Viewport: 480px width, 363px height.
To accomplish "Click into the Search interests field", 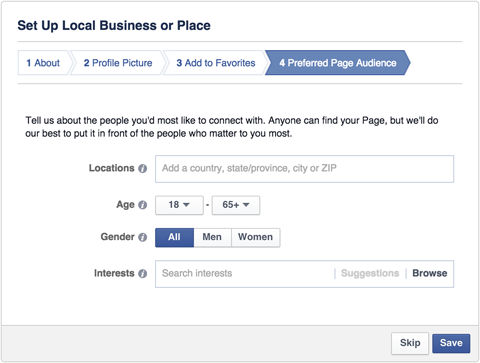I will pos(245,274).
